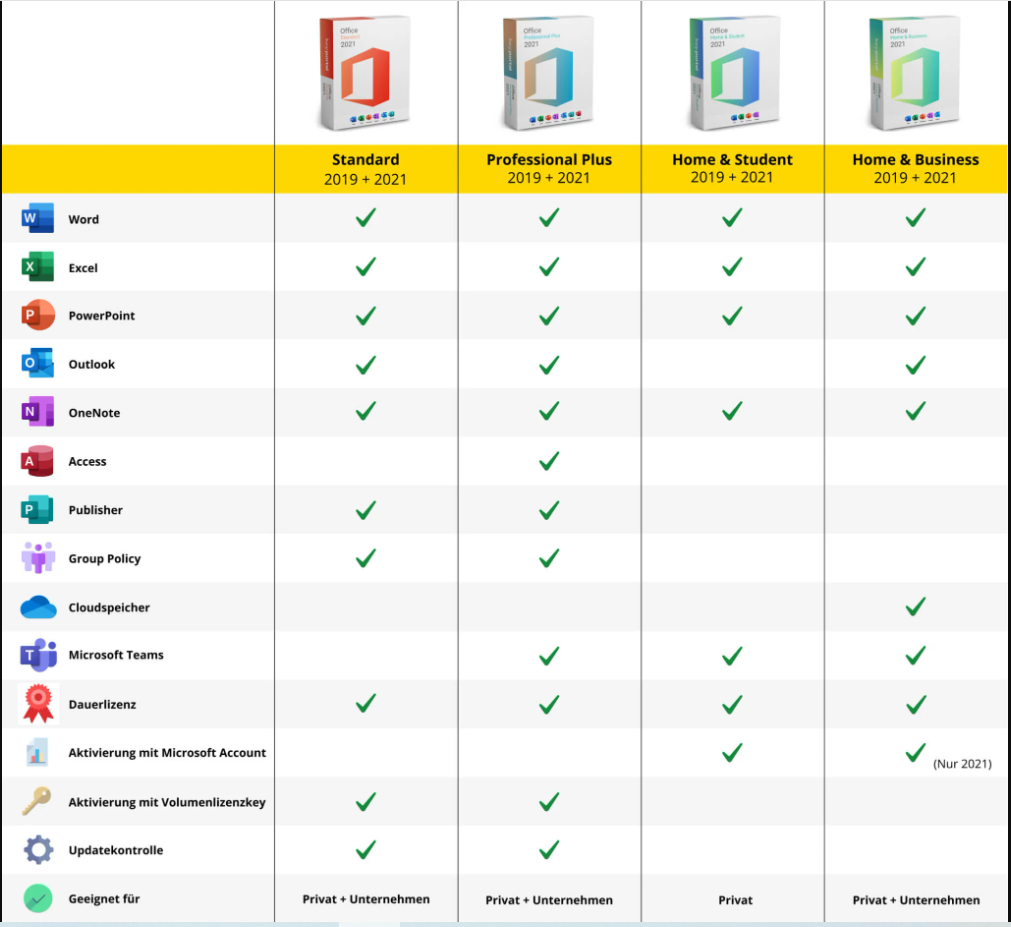Toggle the Teams checkmark under Home & Student
The width and height of the screenshot is (1011, 927).
click(x=731, y=655)
